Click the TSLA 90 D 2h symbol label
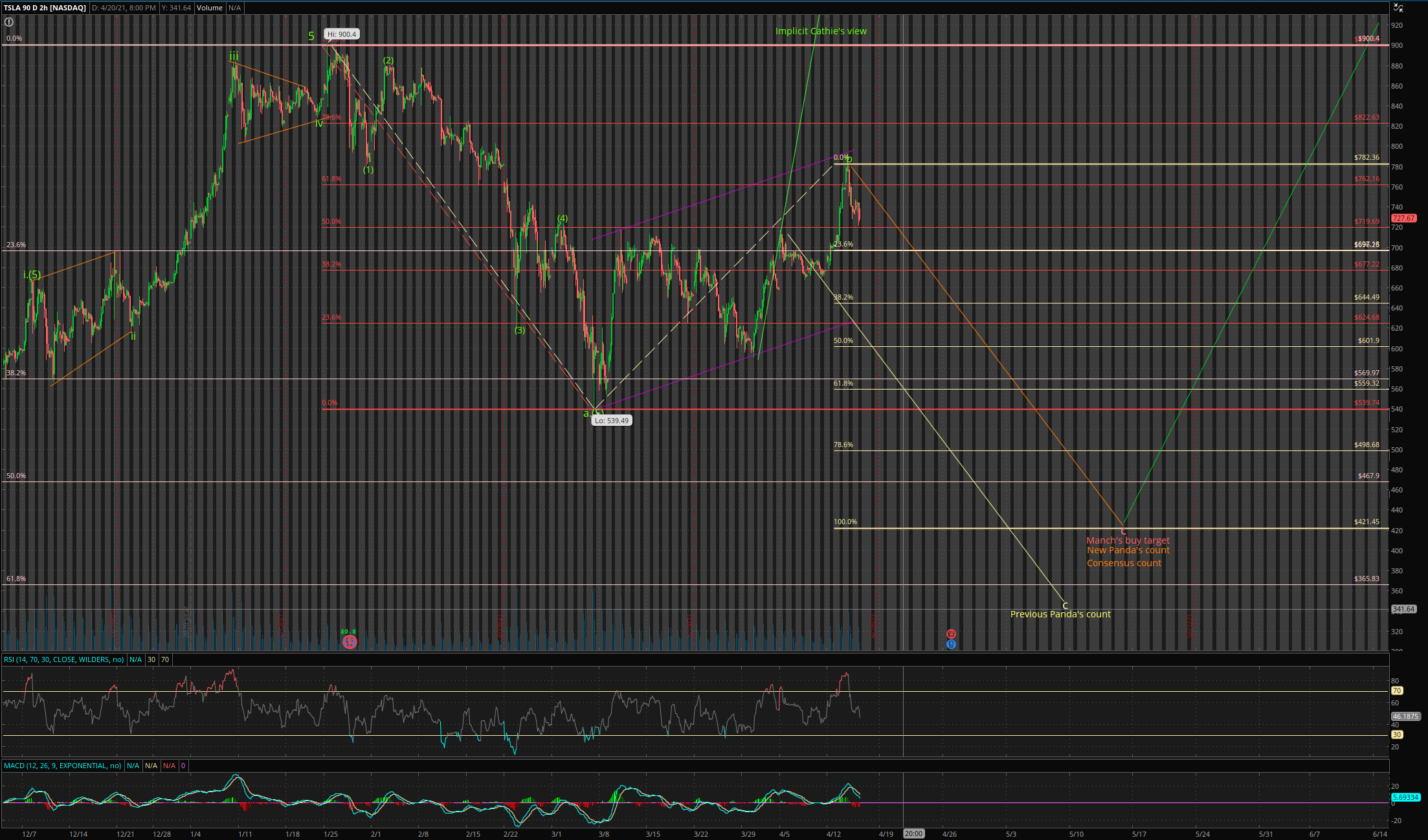 coord(44,8)
